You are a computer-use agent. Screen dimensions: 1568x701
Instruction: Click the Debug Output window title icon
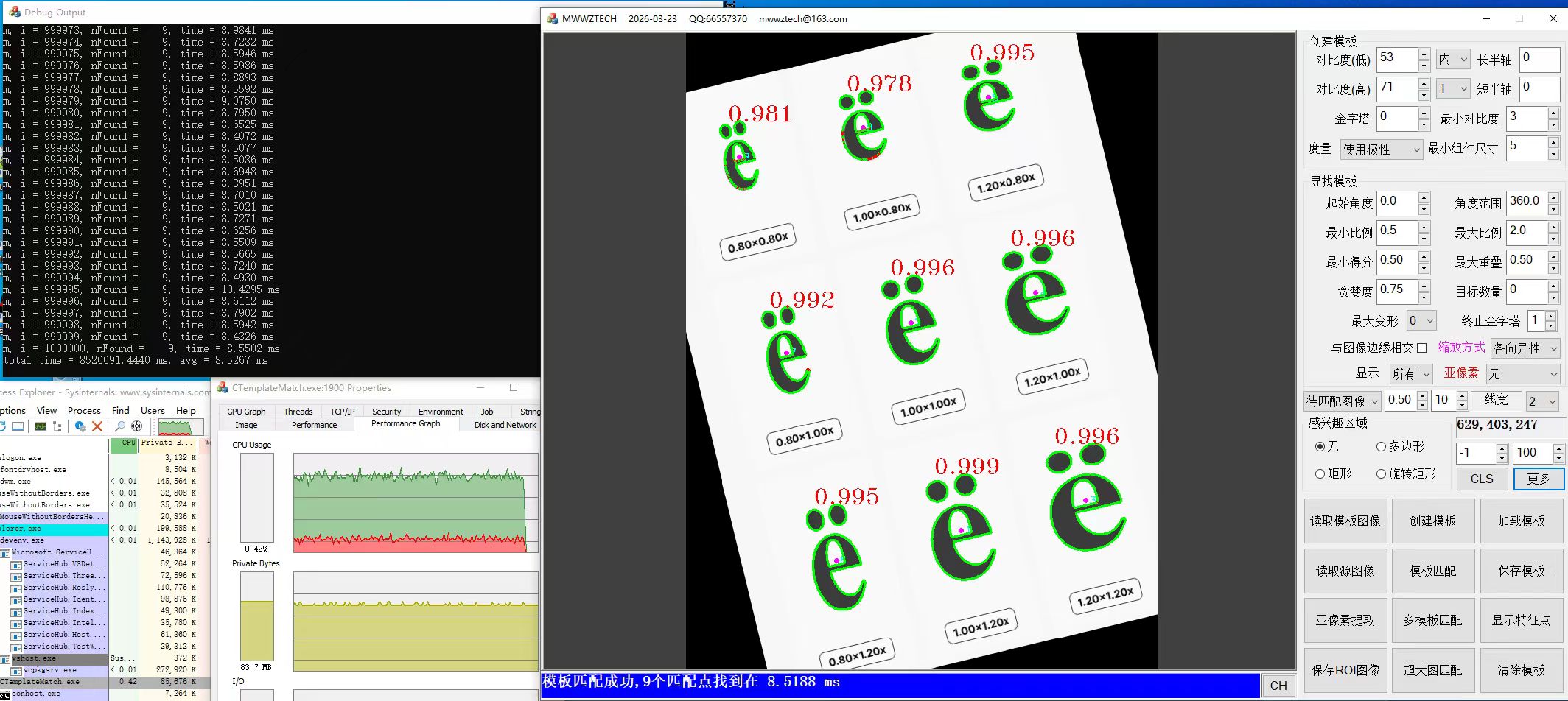14,12
